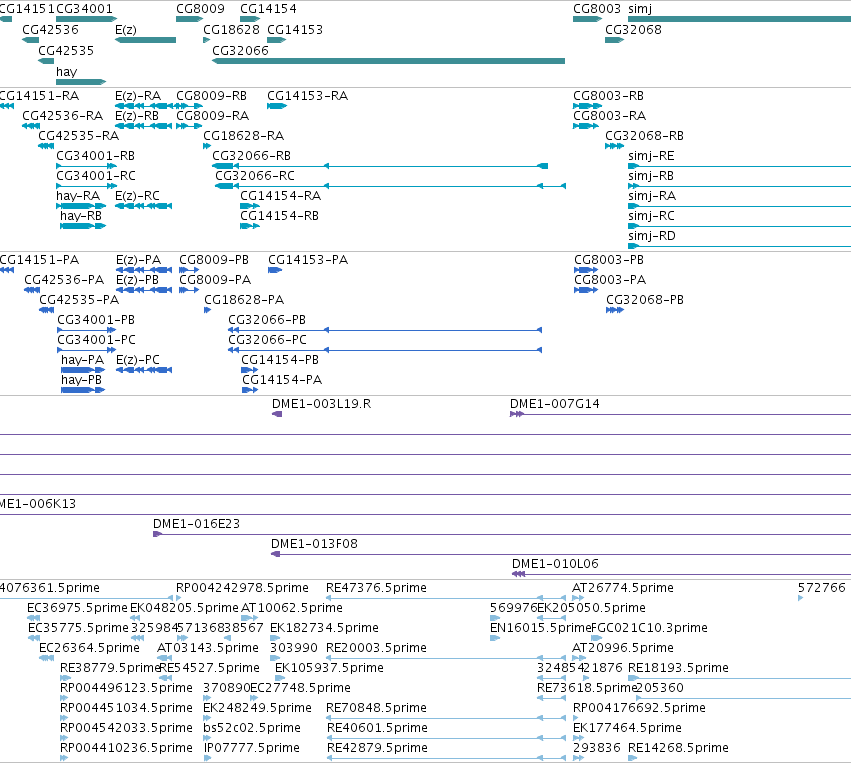Select transcript CG8003-RB
This screenshot has height=763, width=851.
(x=608, y=96)
